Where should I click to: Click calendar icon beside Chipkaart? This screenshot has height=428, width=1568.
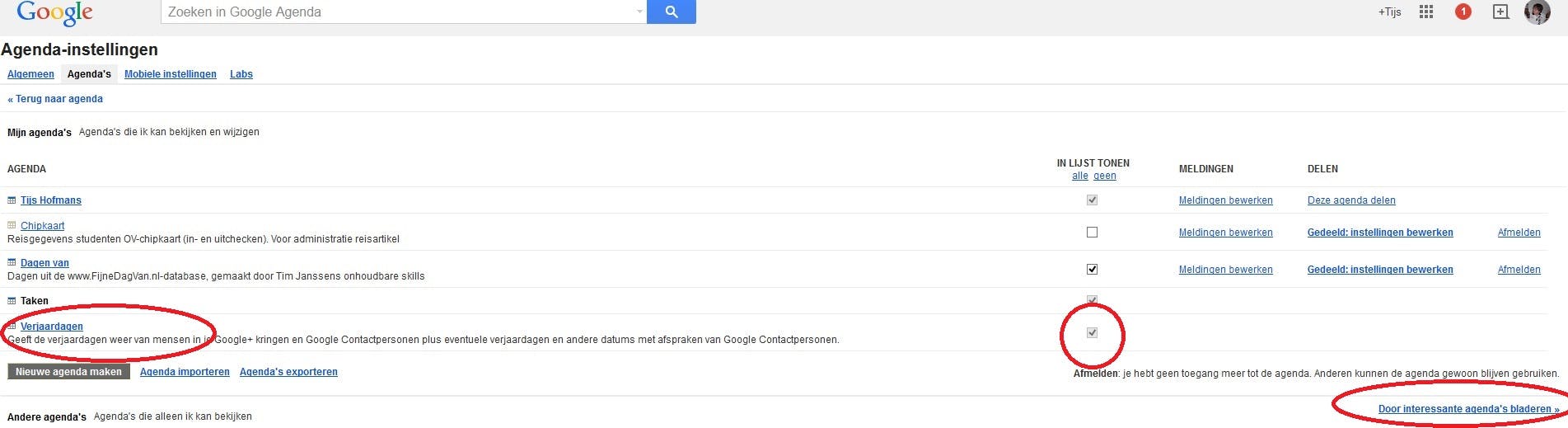tap(12, 225)
